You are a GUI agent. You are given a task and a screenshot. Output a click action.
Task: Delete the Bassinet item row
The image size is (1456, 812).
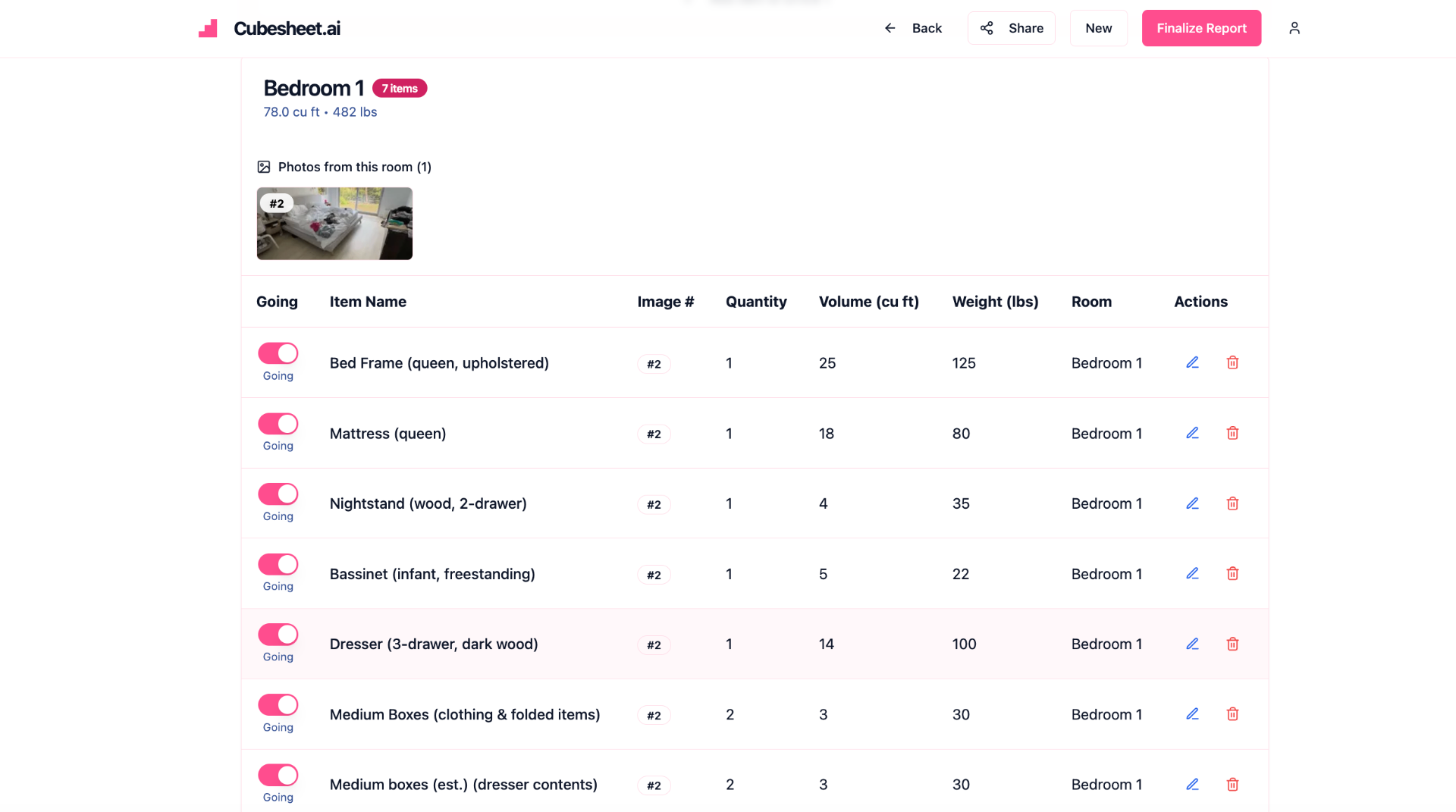(1232, 574)
